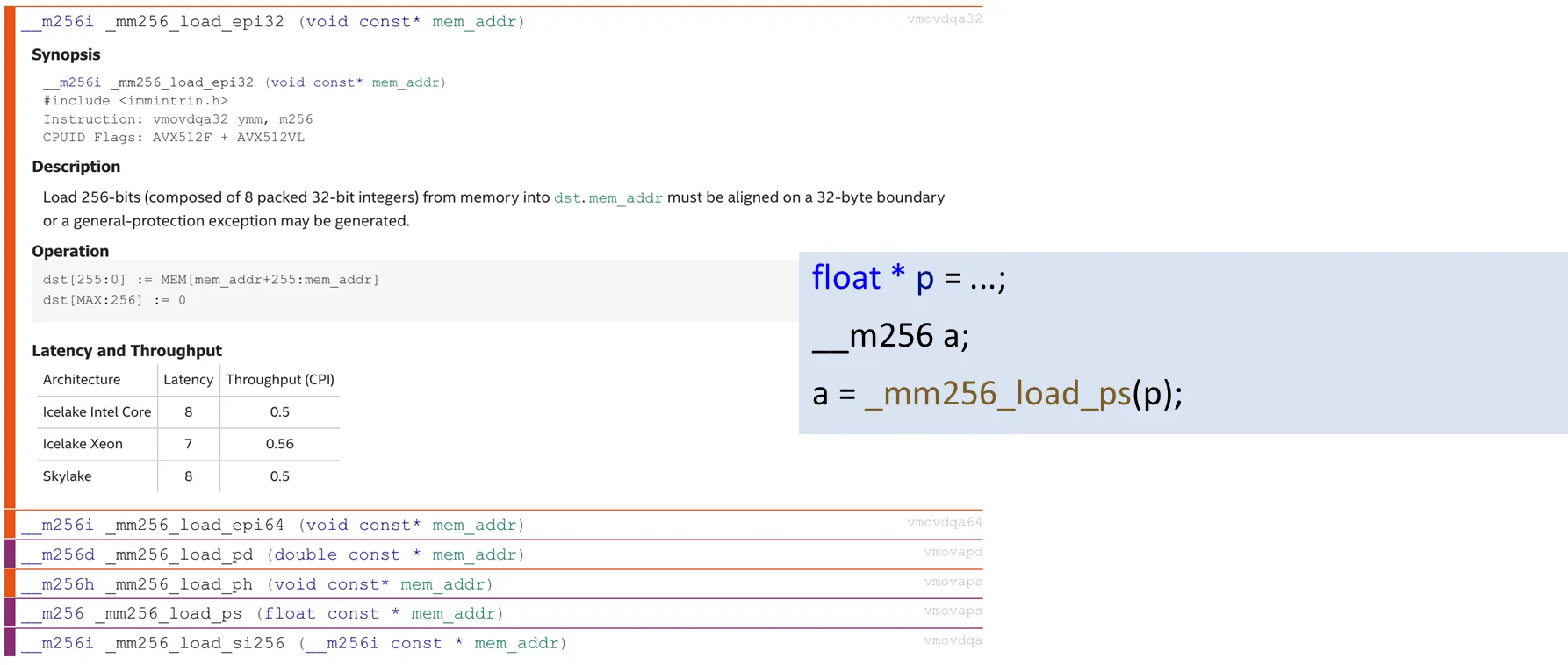Open the _mm256_load_si256 intrinsic entry
This screenshot has width=1568, height=665.
pos(293,644)
